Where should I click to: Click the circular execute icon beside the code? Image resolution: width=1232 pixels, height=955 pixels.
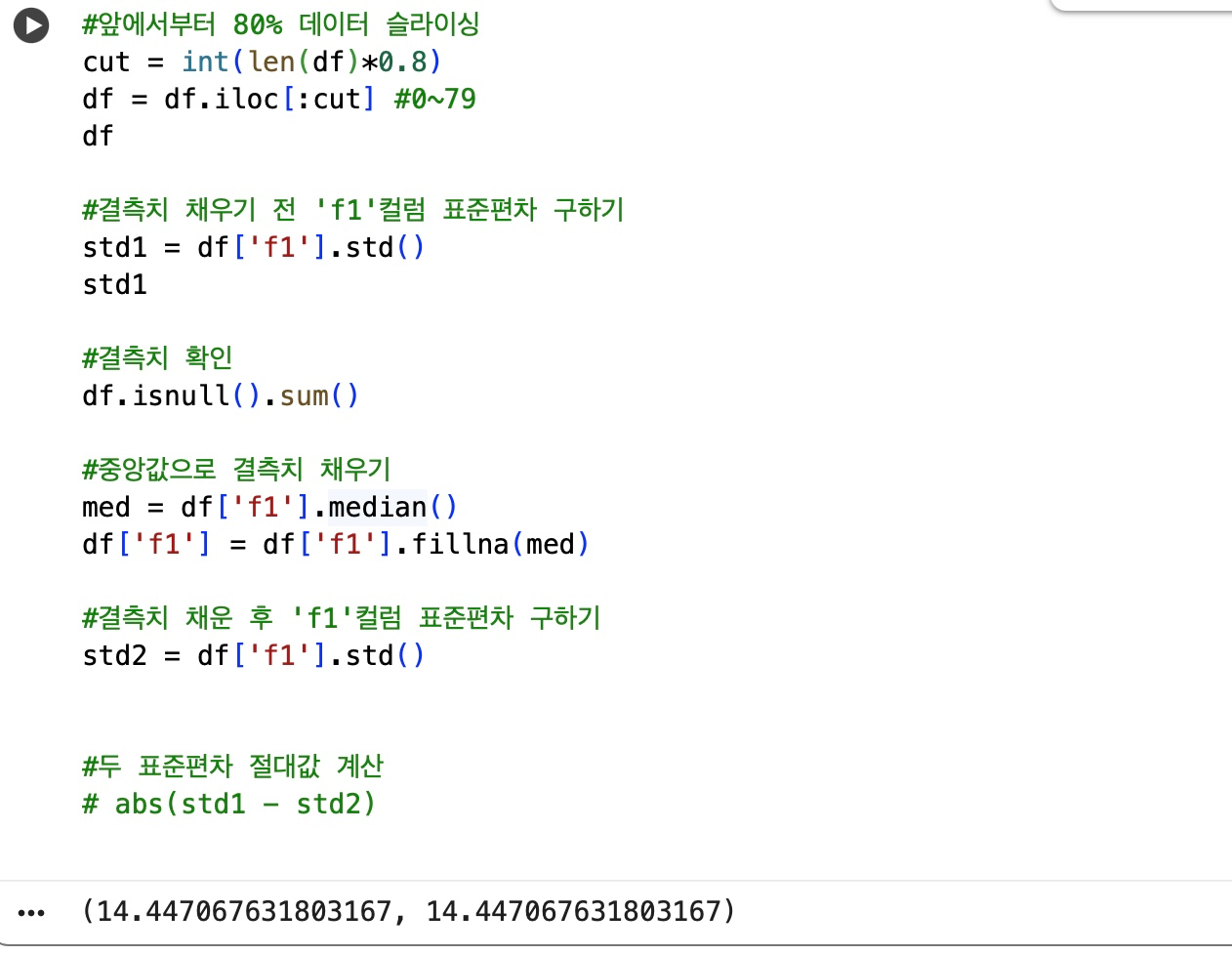[x=31, y=25]
